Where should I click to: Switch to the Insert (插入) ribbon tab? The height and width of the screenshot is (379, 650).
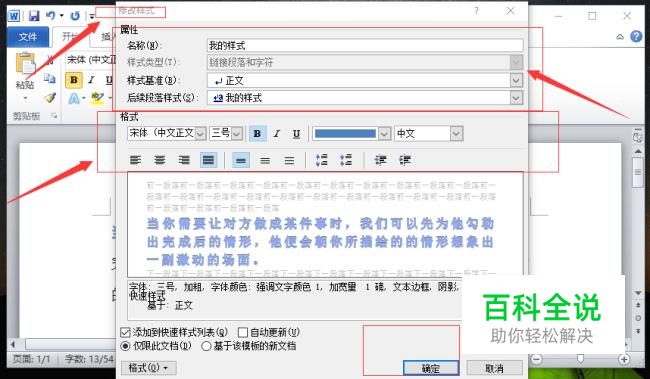point(107,37)
